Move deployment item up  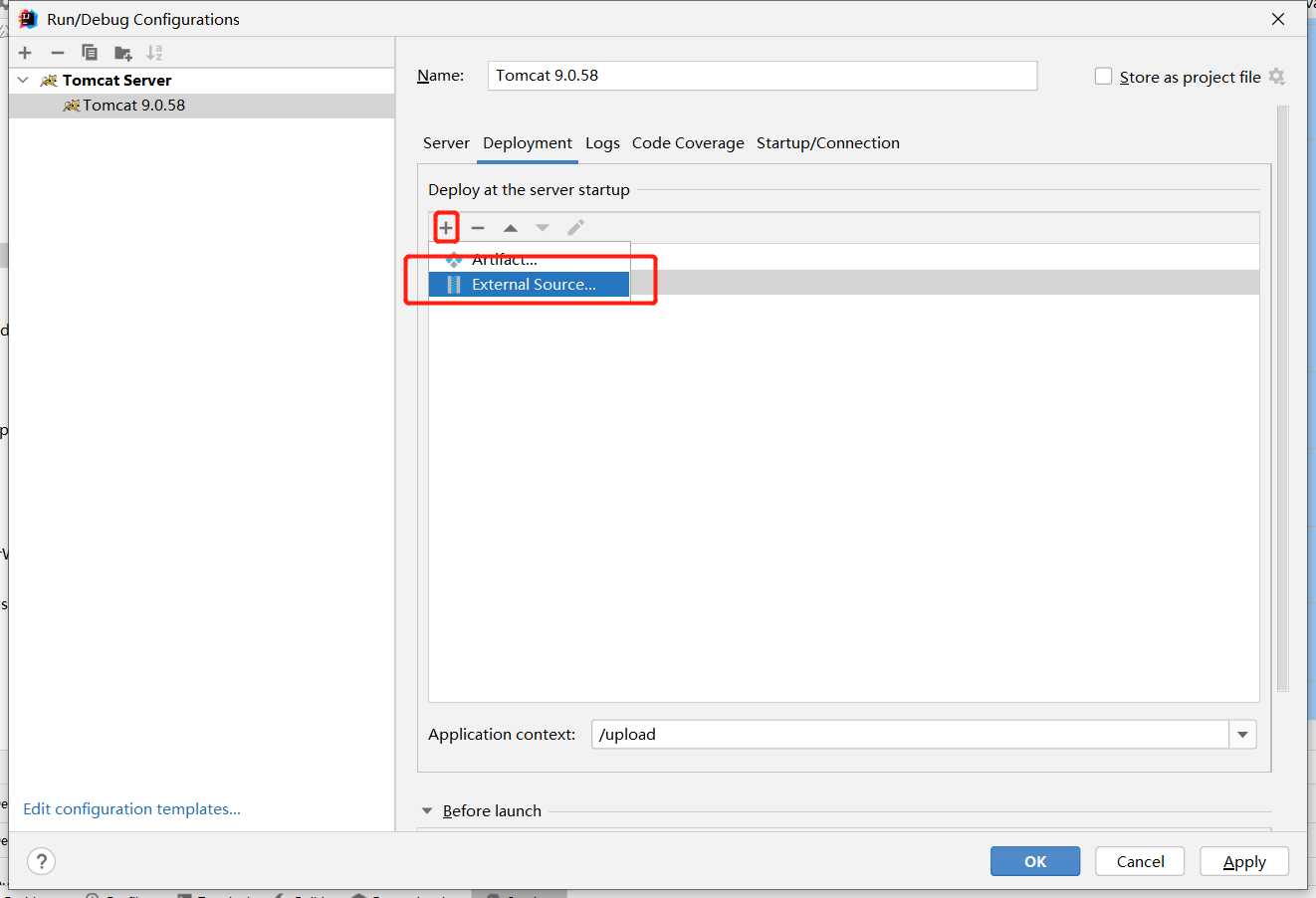click(511, 228)
